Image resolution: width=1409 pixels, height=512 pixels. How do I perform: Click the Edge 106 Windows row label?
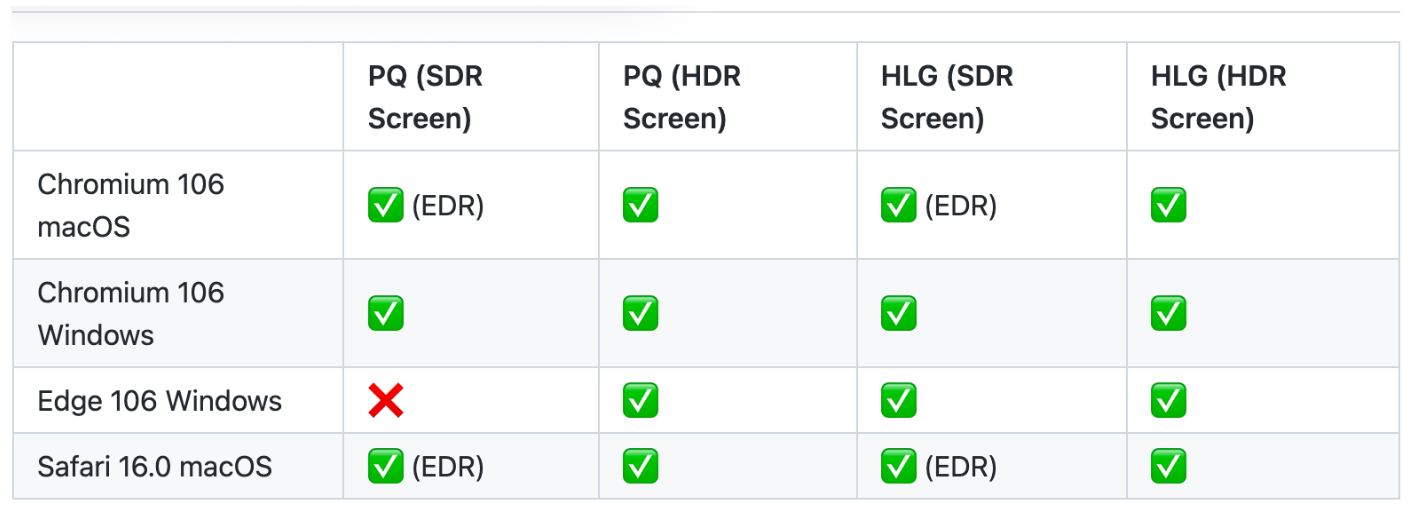(160, 401)
